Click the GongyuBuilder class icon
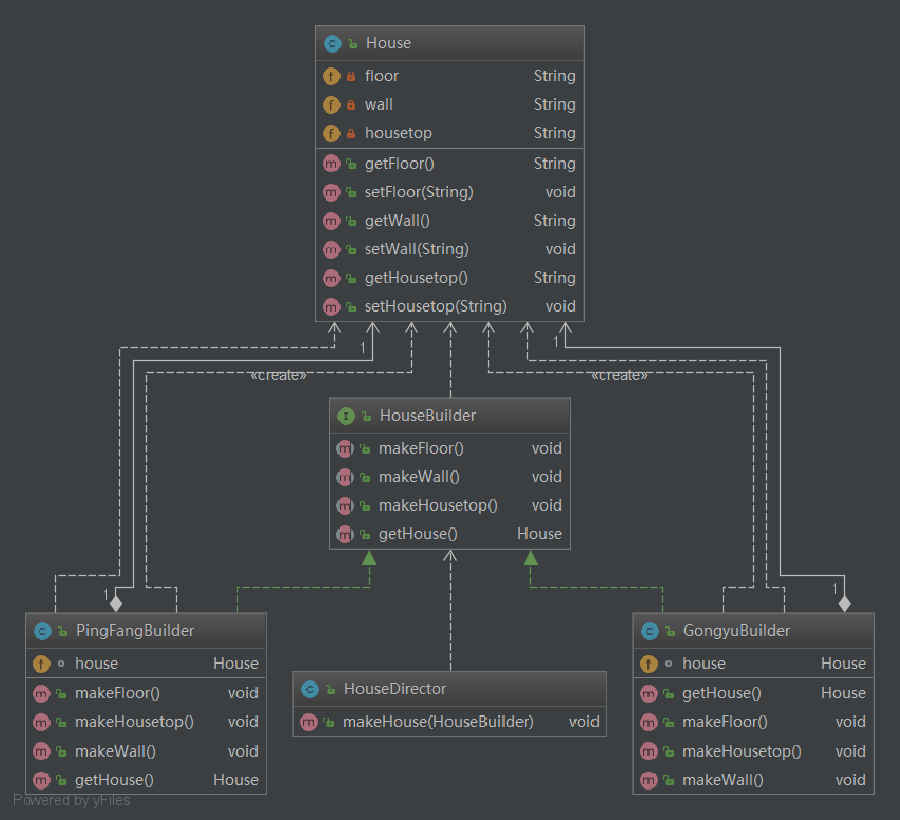Screen dimensions: 900x820 point(649,631)
